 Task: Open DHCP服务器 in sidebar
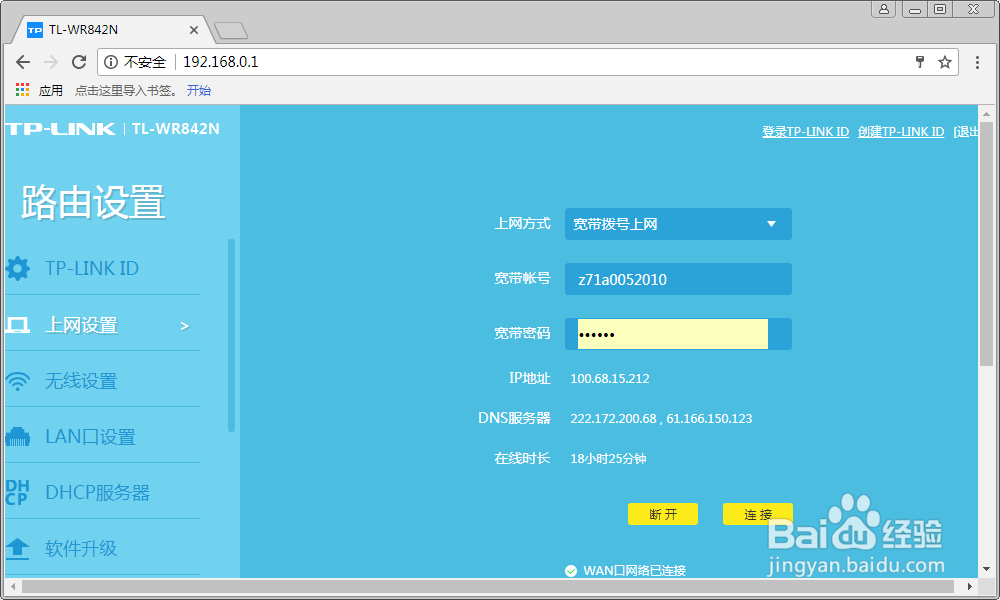(x=98, y=492)
